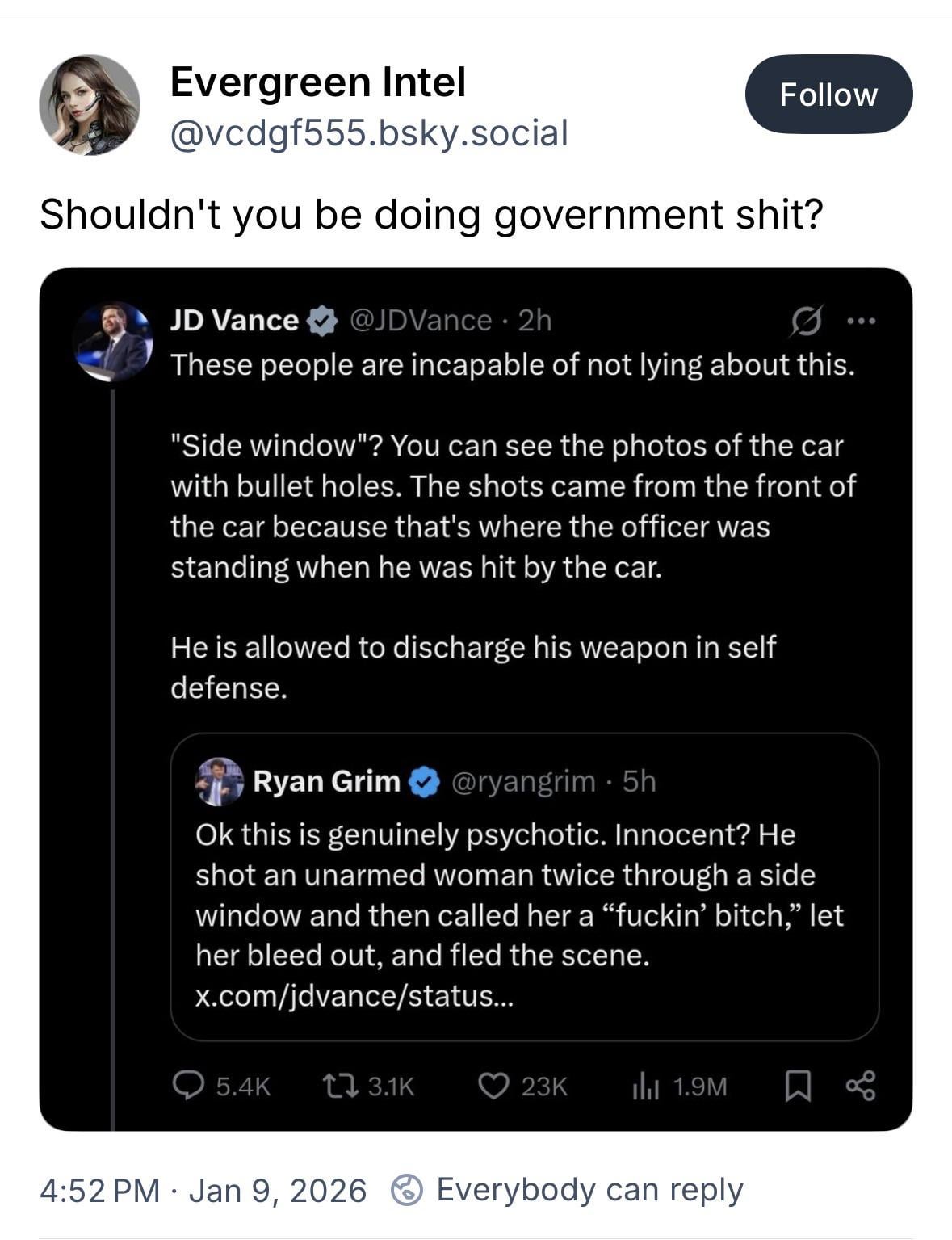Click the globe reply-settings icon
The image size is (952, 1240).
(x=407, y=1190)
